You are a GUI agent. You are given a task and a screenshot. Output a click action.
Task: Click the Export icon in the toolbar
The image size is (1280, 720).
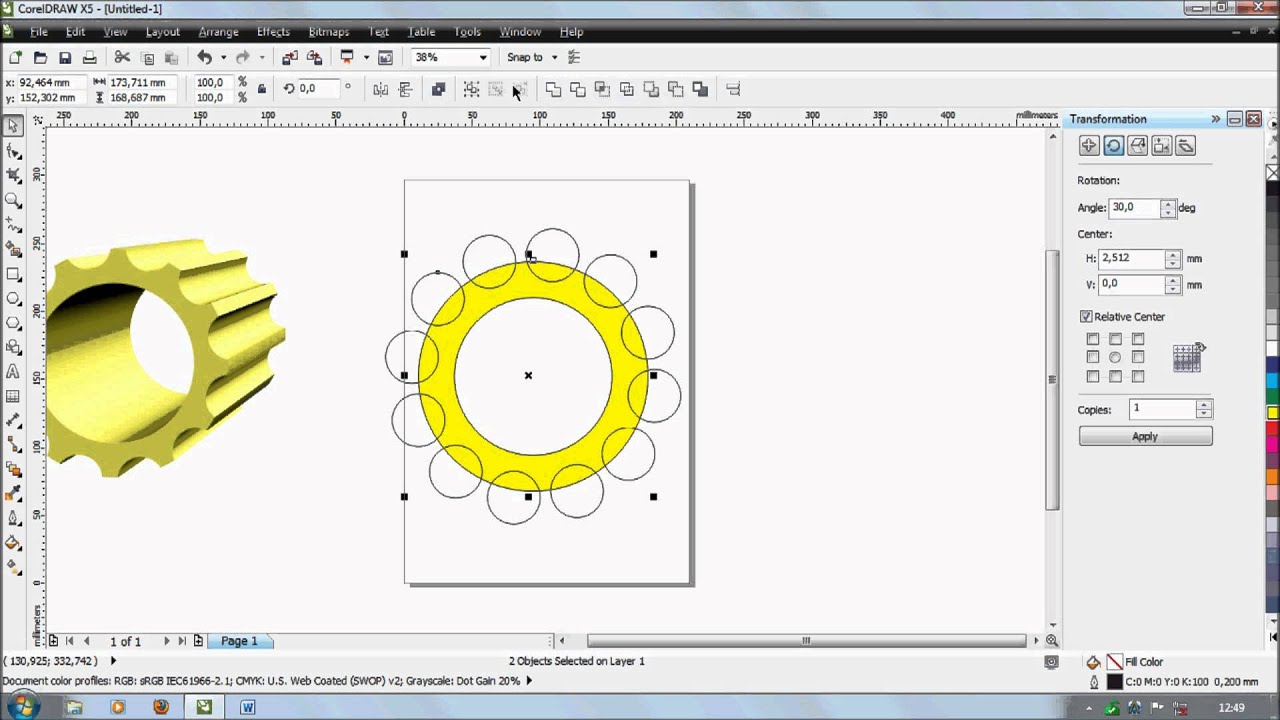click(314, 57)
